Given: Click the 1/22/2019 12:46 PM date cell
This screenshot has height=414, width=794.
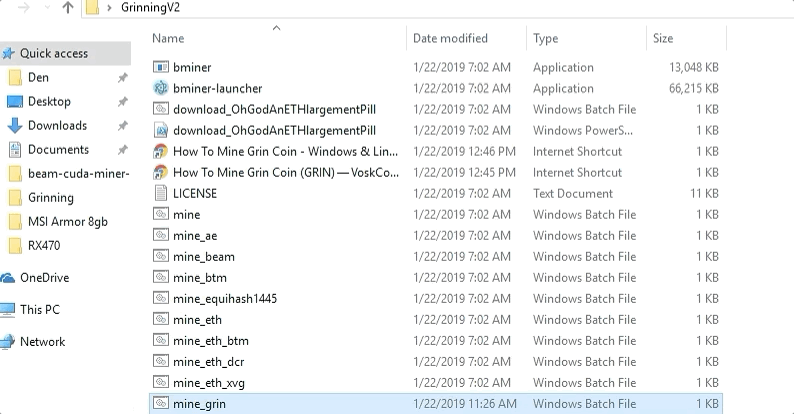Looking at the screenshot, I should click(x=464, y=151).
